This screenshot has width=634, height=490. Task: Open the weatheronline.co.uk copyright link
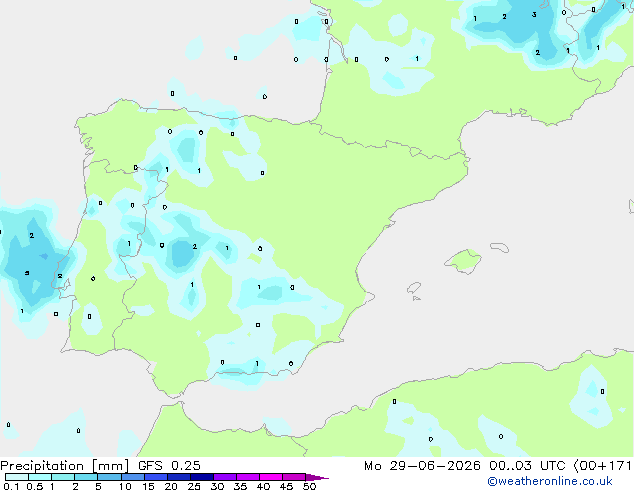[x=550, y=481]
